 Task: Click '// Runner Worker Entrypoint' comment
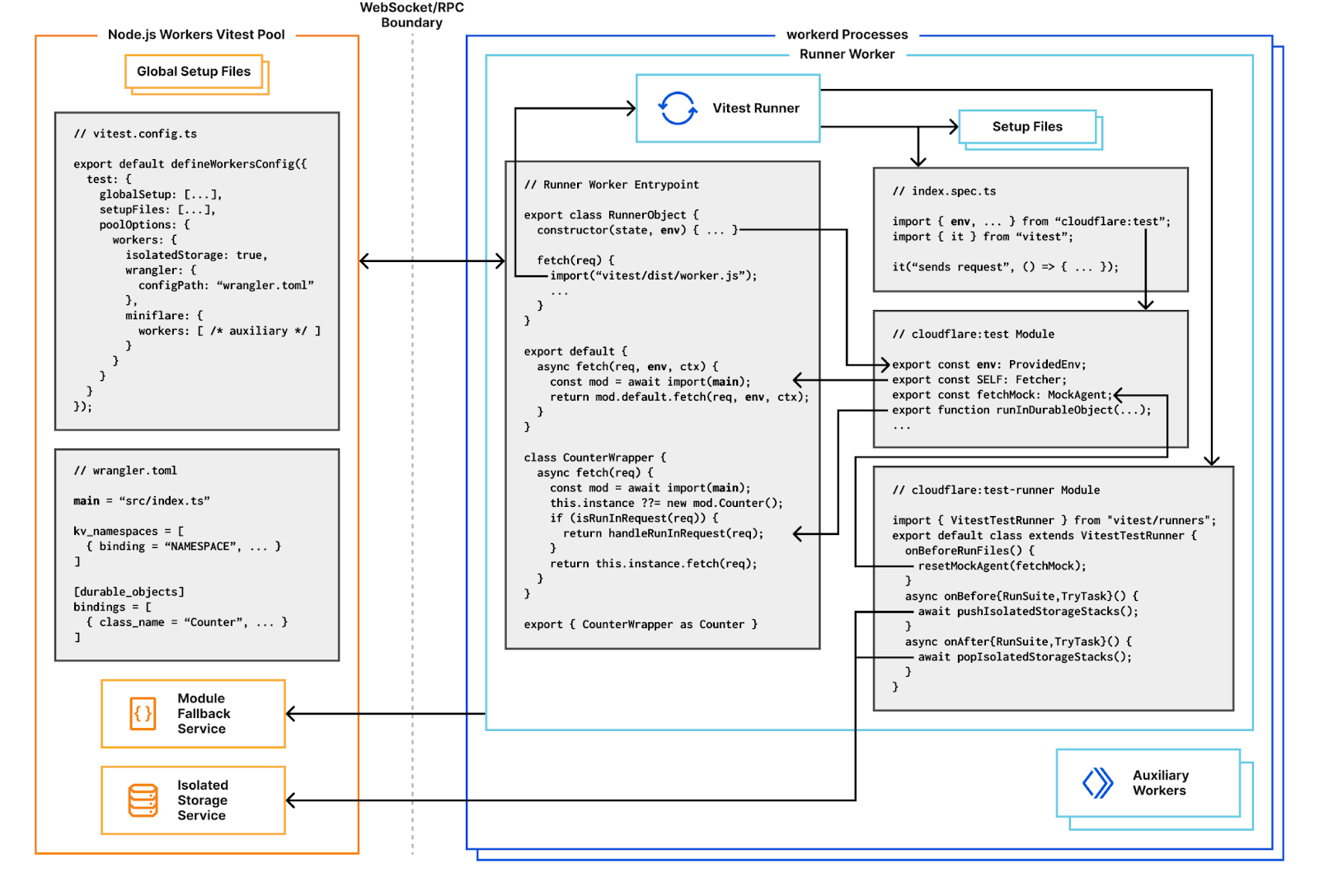[612, 185]
